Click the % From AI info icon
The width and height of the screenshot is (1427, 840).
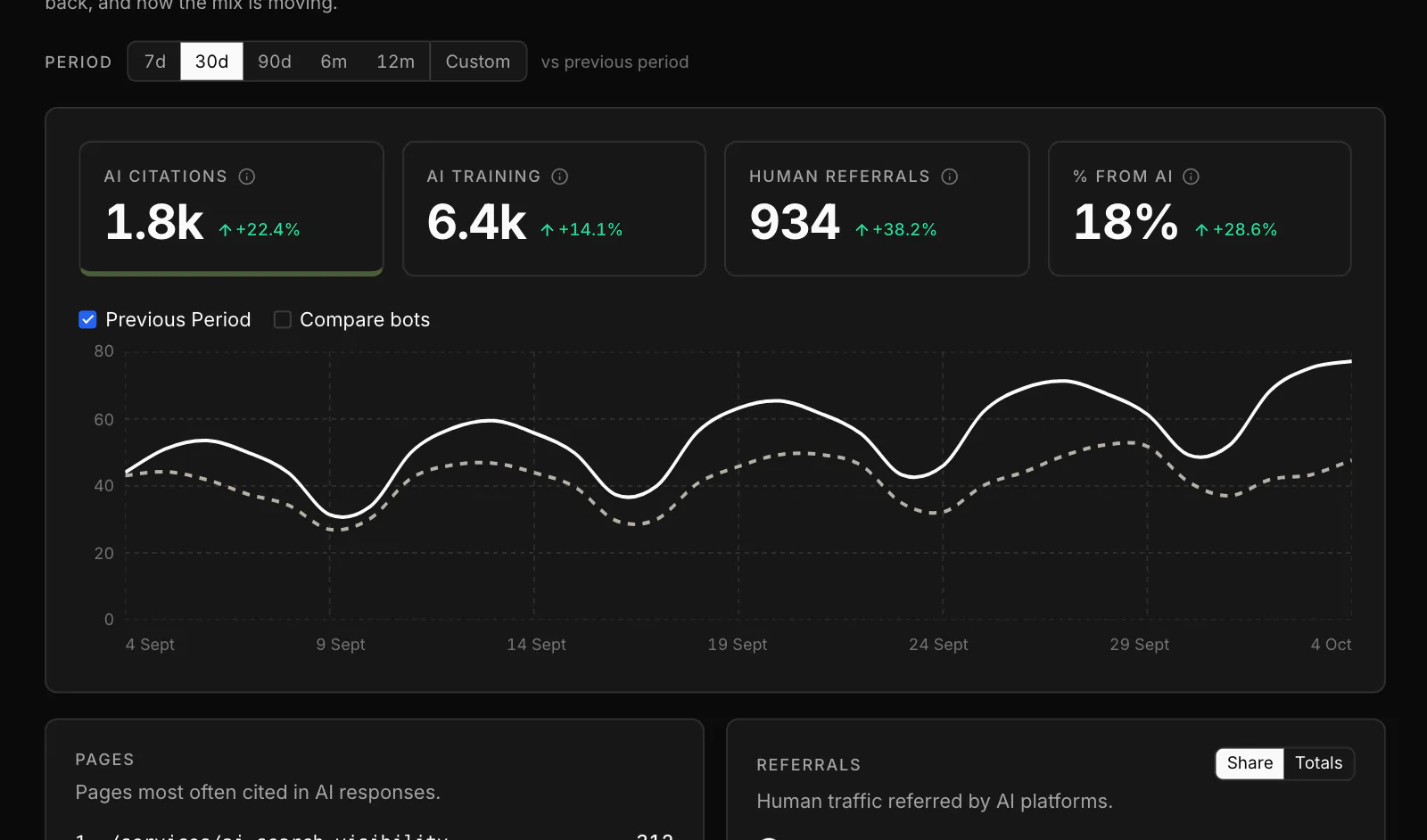click(1192, 177)
